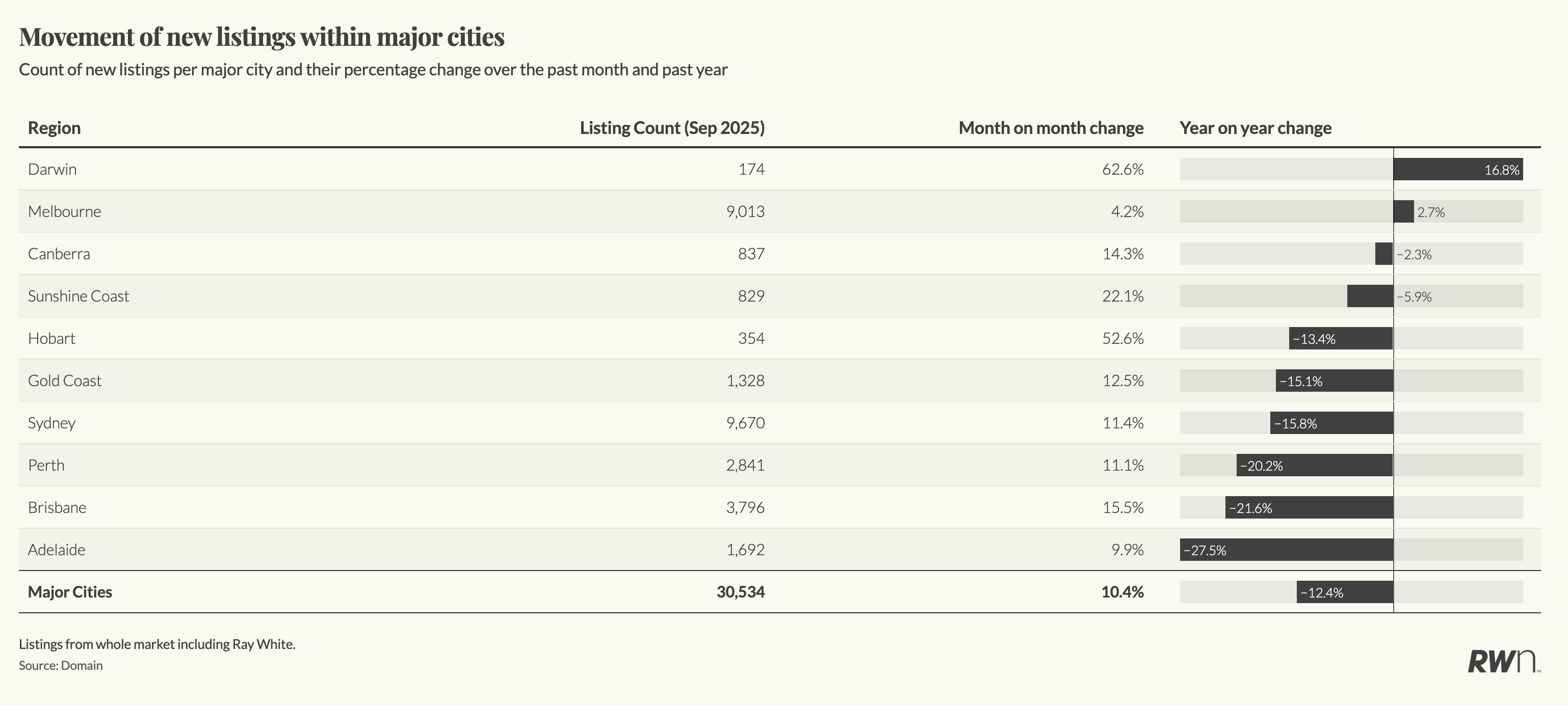This screenshot has height=705, width=1568.
Task: Click the Year on year change header
Action: click(1255, 128)
